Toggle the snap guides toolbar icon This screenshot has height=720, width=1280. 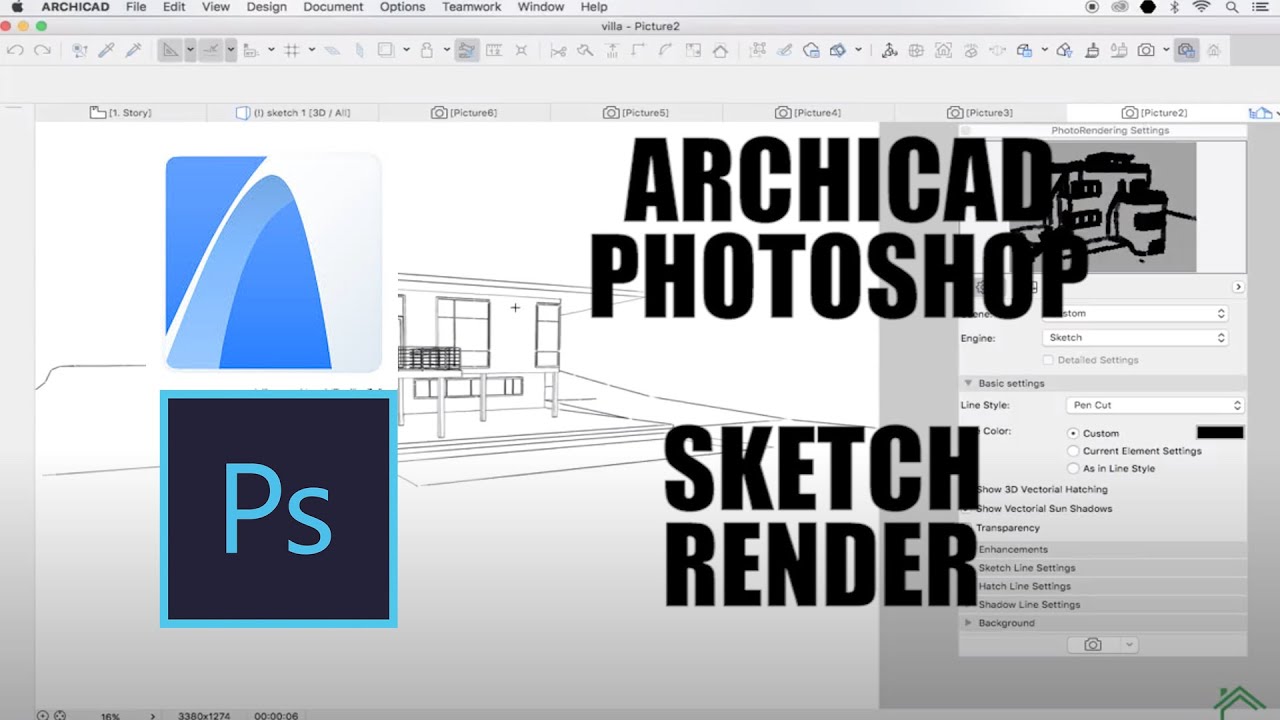210,50
